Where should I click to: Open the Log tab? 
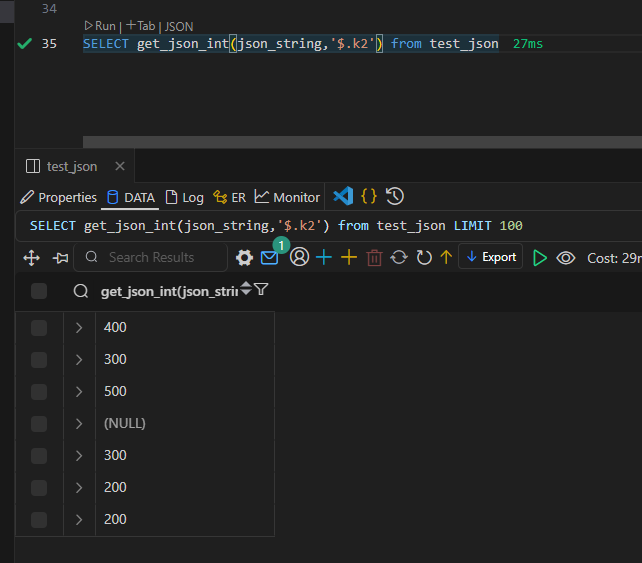184,197
